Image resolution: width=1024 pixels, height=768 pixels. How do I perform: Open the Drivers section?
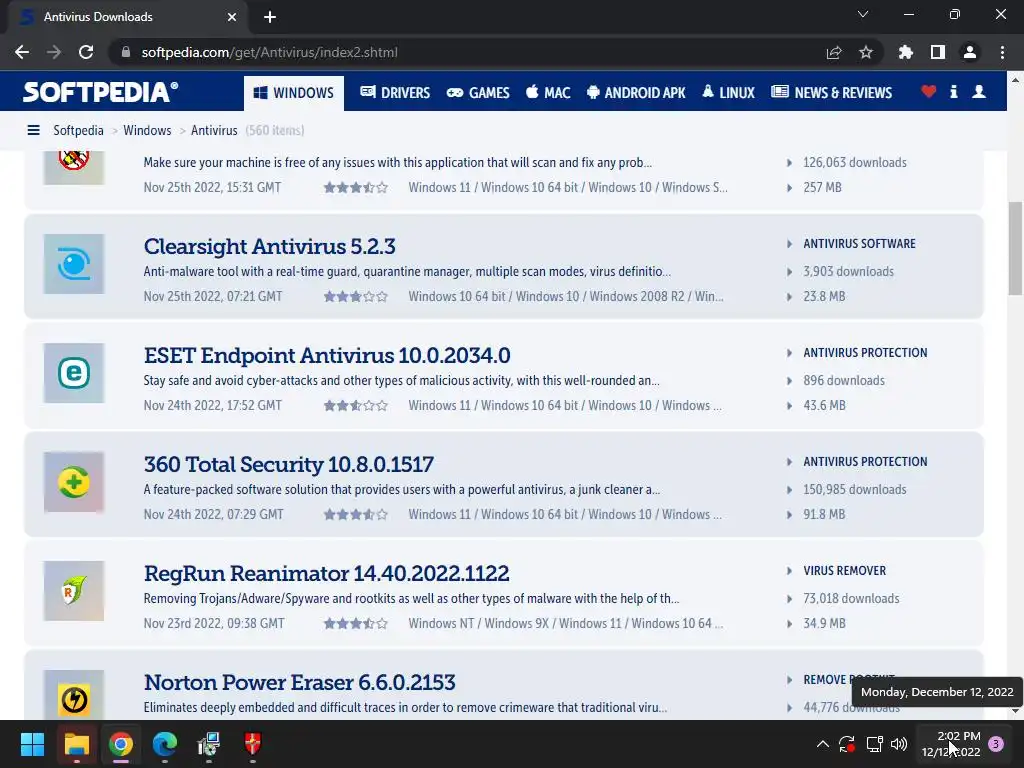[395, 93]
